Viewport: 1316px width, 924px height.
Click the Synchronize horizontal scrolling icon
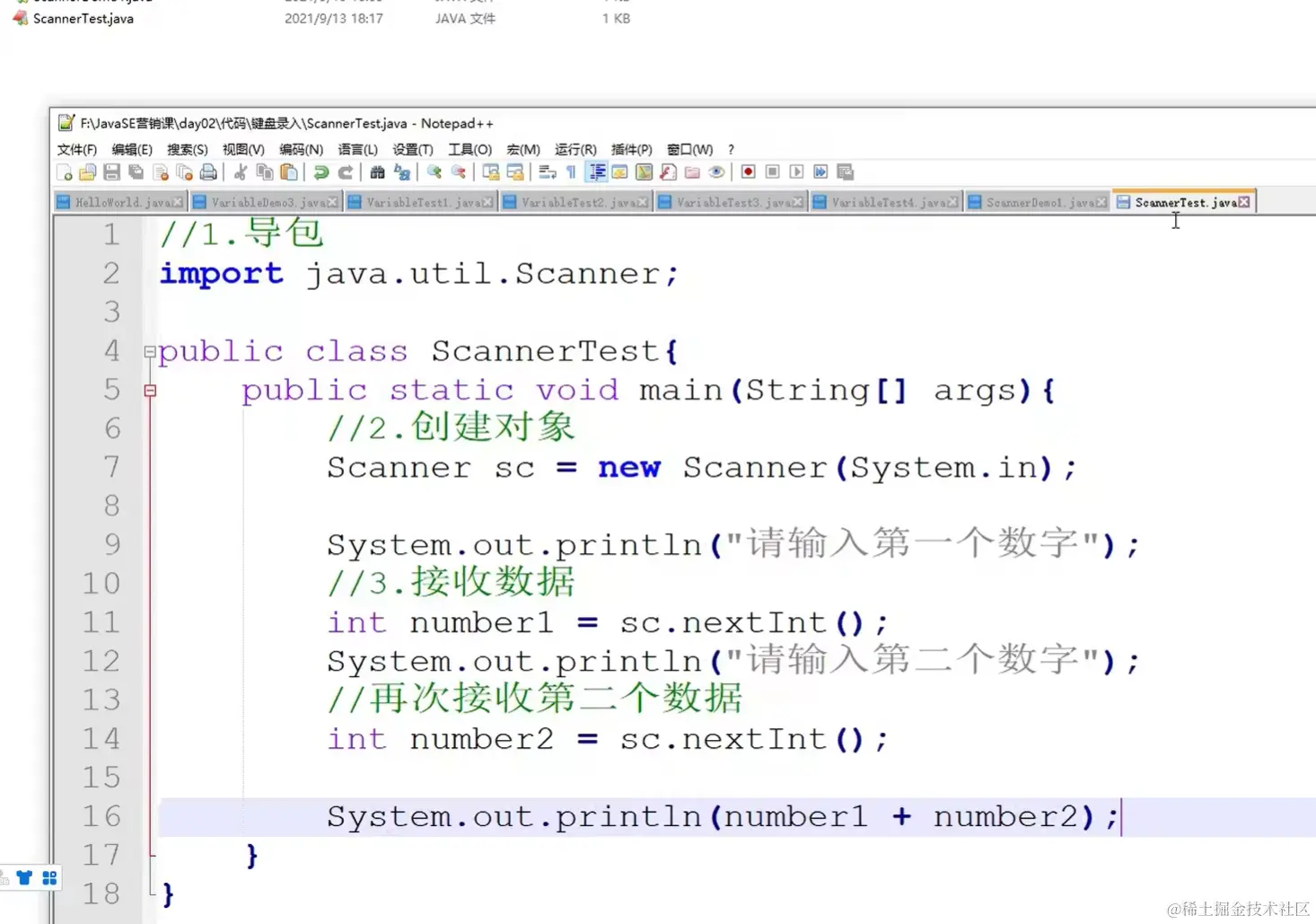pos(515,172)
